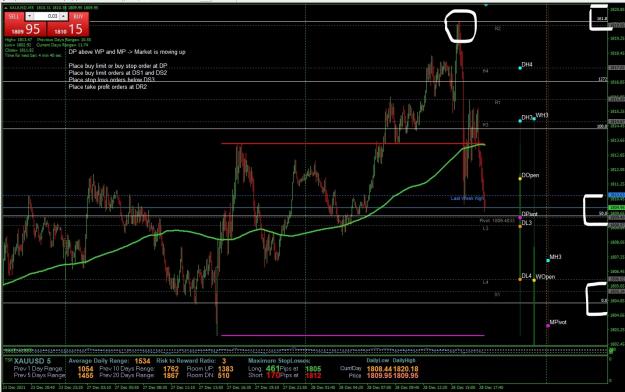Click Prev 20 Days Range value 1867
Screen dimensions: 625x392
point(171,375)
